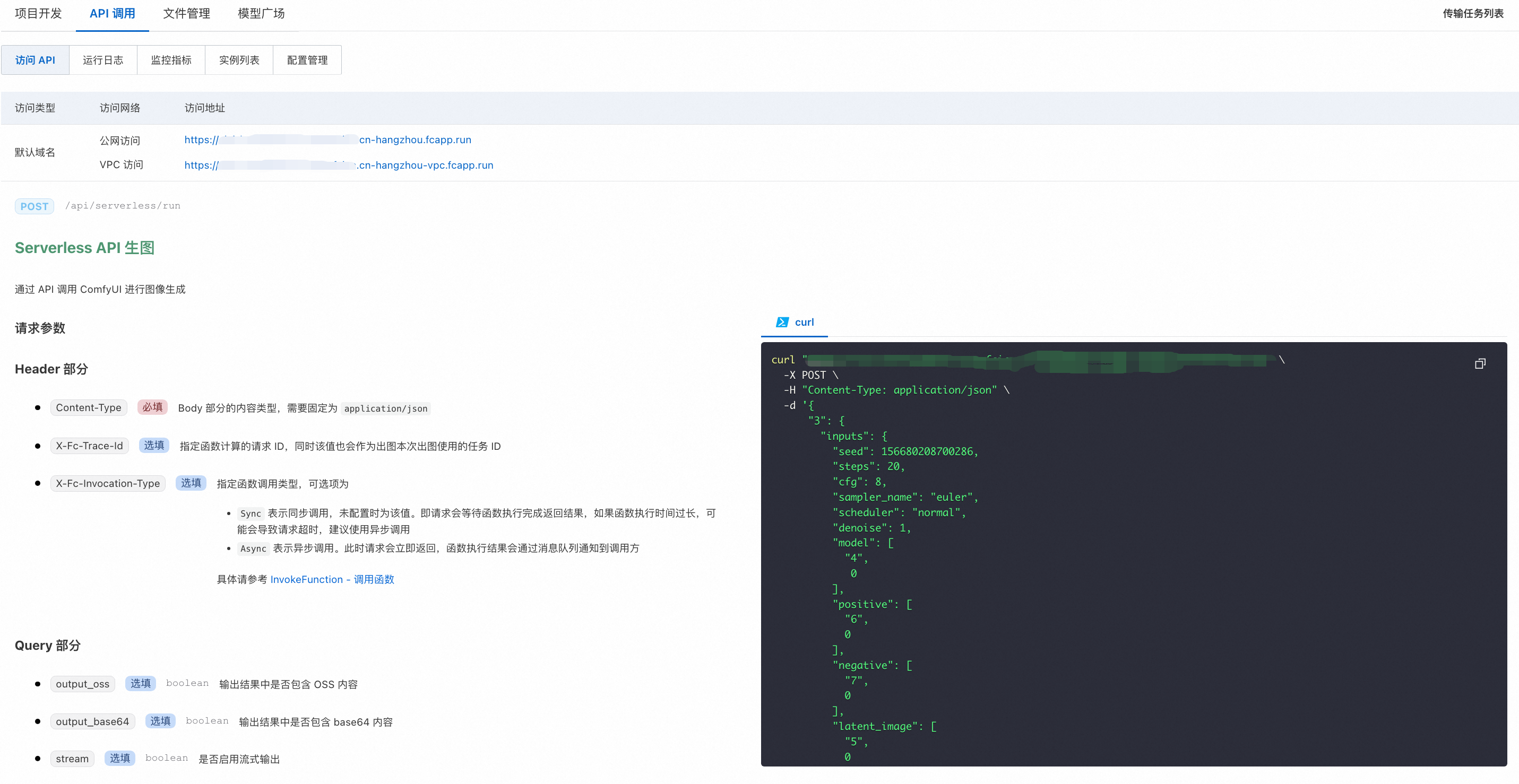The image size is (1519, 784).
Task: Copy the curl code snippet
Action: coord(1480,364)
